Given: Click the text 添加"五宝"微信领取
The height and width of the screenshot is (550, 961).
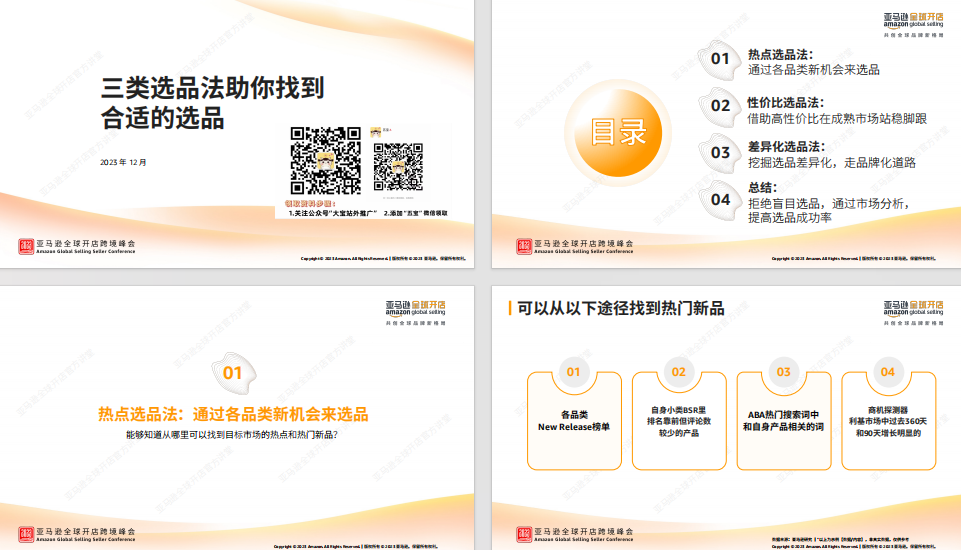Looking at the screenshot, I should (x=416, y=213).
